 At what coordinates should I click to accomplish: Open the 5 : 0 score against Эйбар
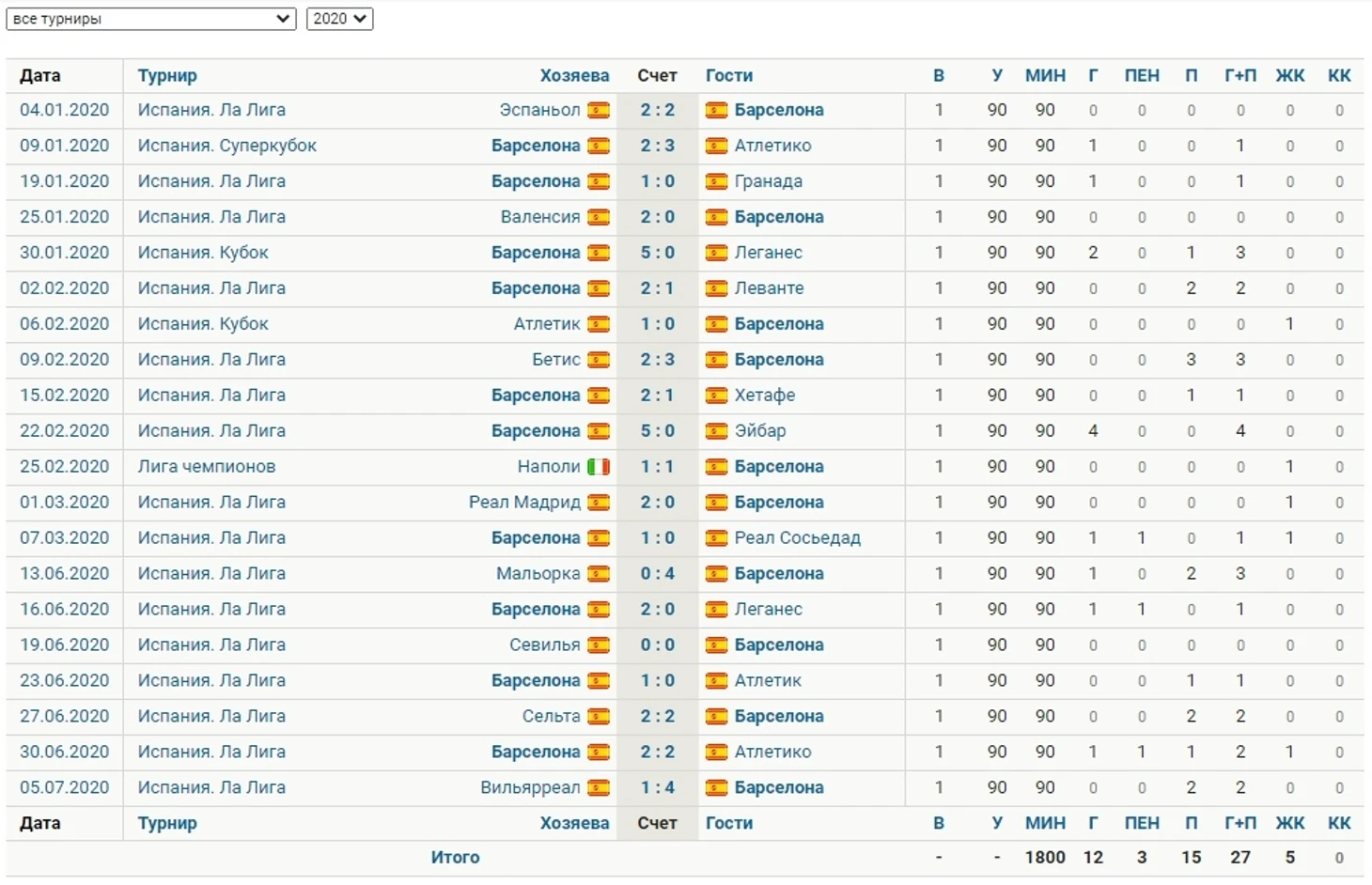pyautogui.click(x=658, y=431)
